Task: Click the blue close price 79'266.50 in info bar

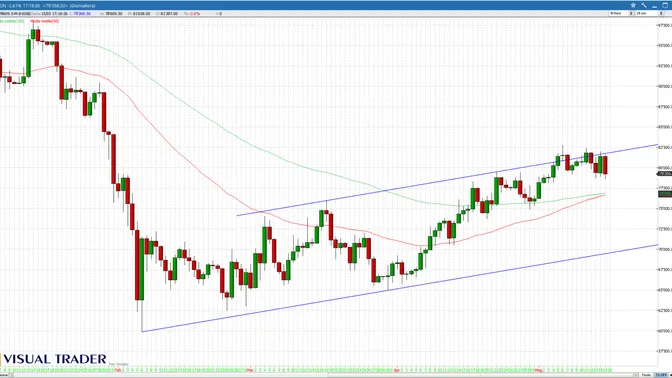Action: point(82,14)
